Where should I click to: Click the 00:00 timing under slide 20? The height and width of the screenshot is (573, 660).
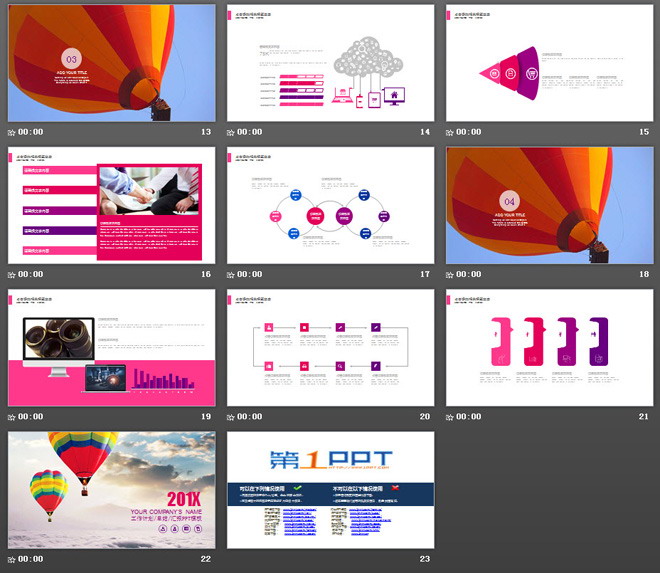[x=250, y=417]
